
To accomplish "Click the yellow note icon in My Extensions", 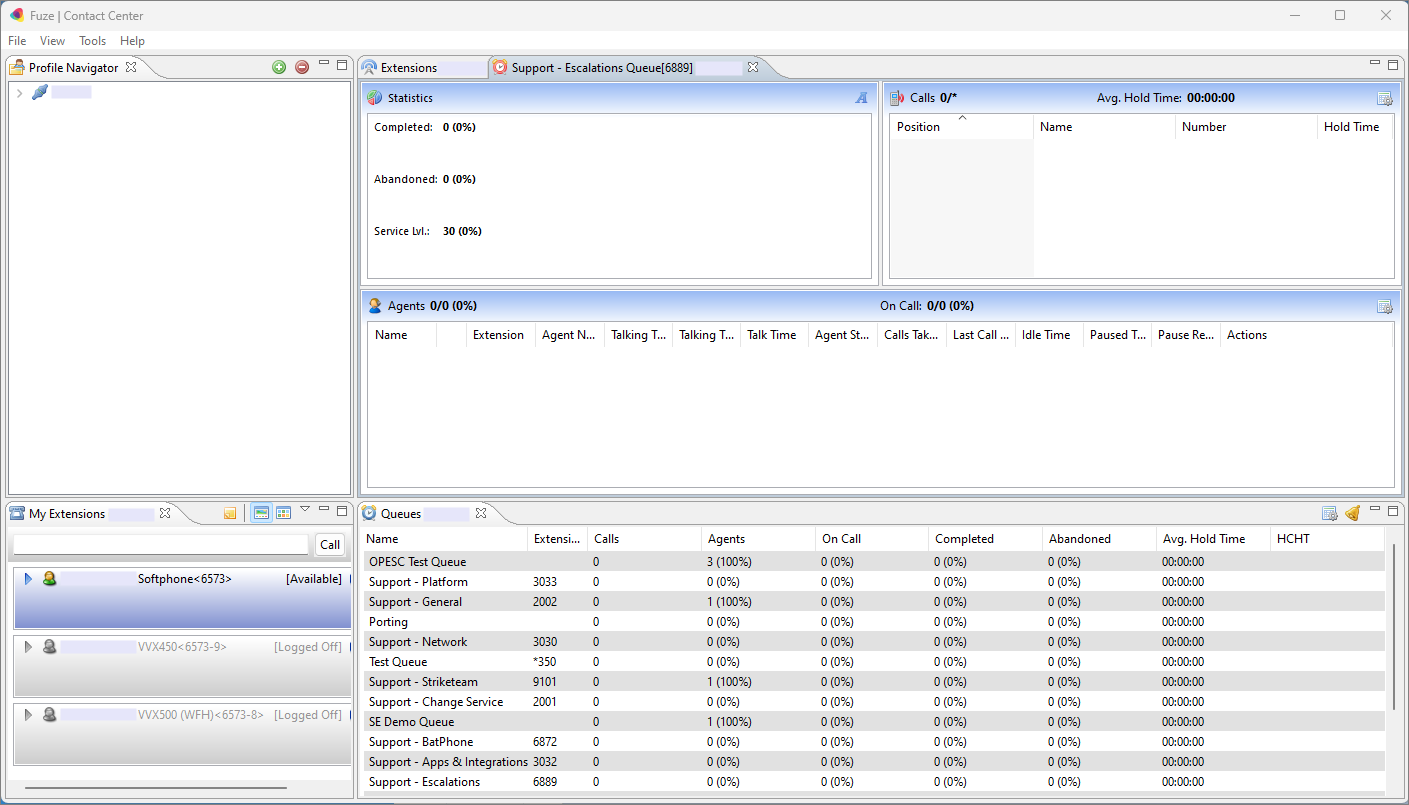I will click(x=230, y=513).
